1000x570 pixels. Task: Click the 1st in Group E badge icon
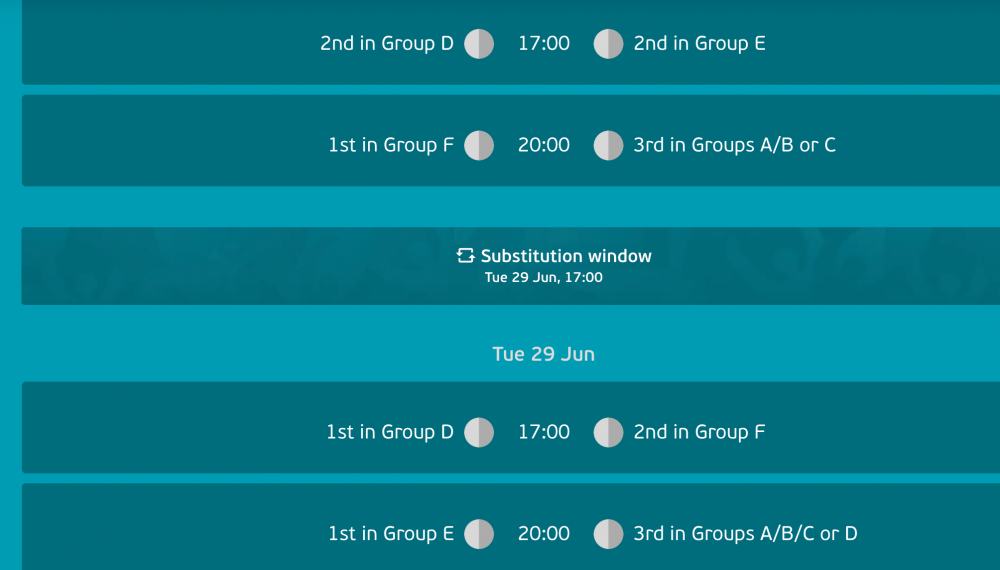click(479, 534)
